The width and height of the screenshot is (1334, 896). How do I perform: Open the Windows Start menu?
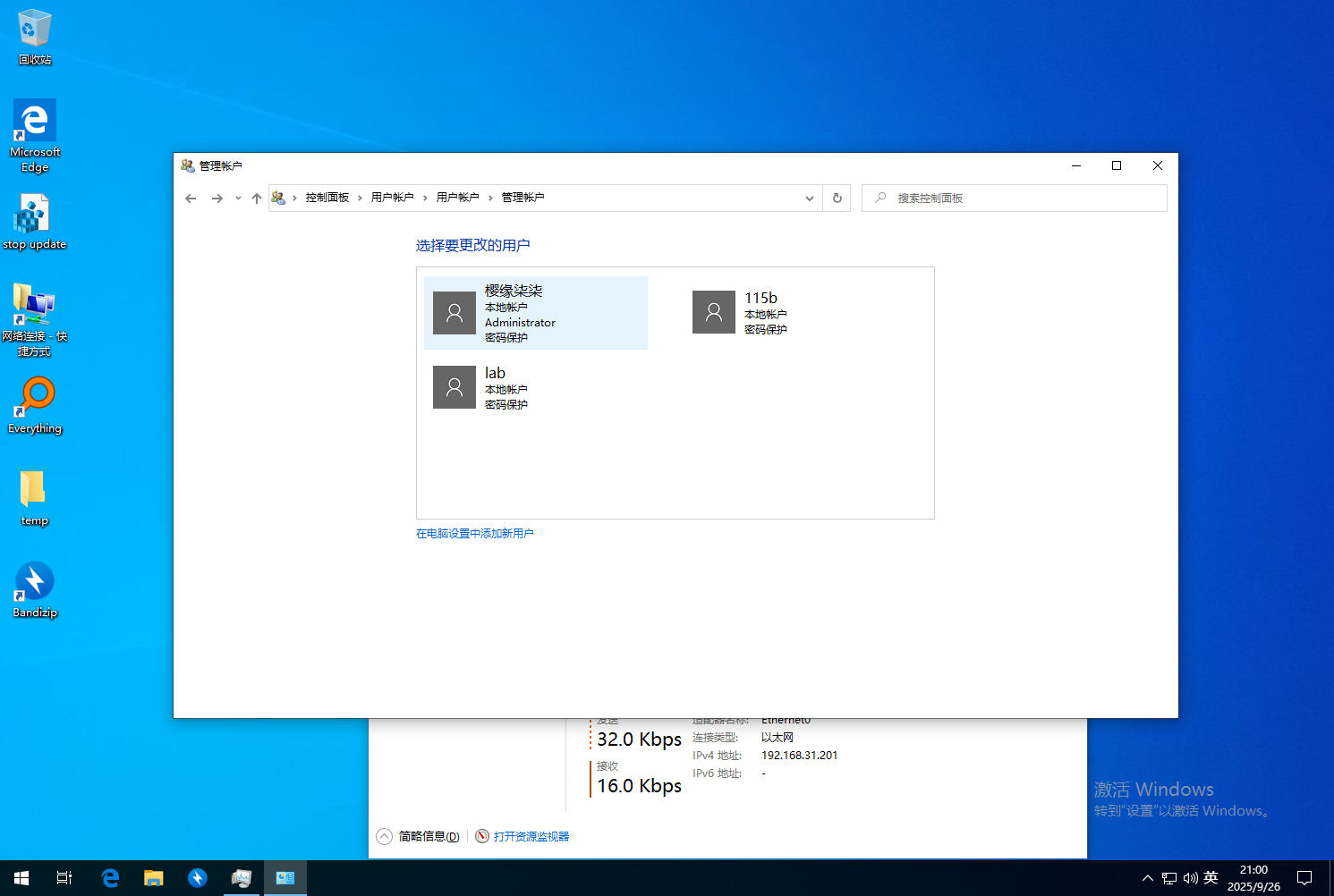coord(21,878)
